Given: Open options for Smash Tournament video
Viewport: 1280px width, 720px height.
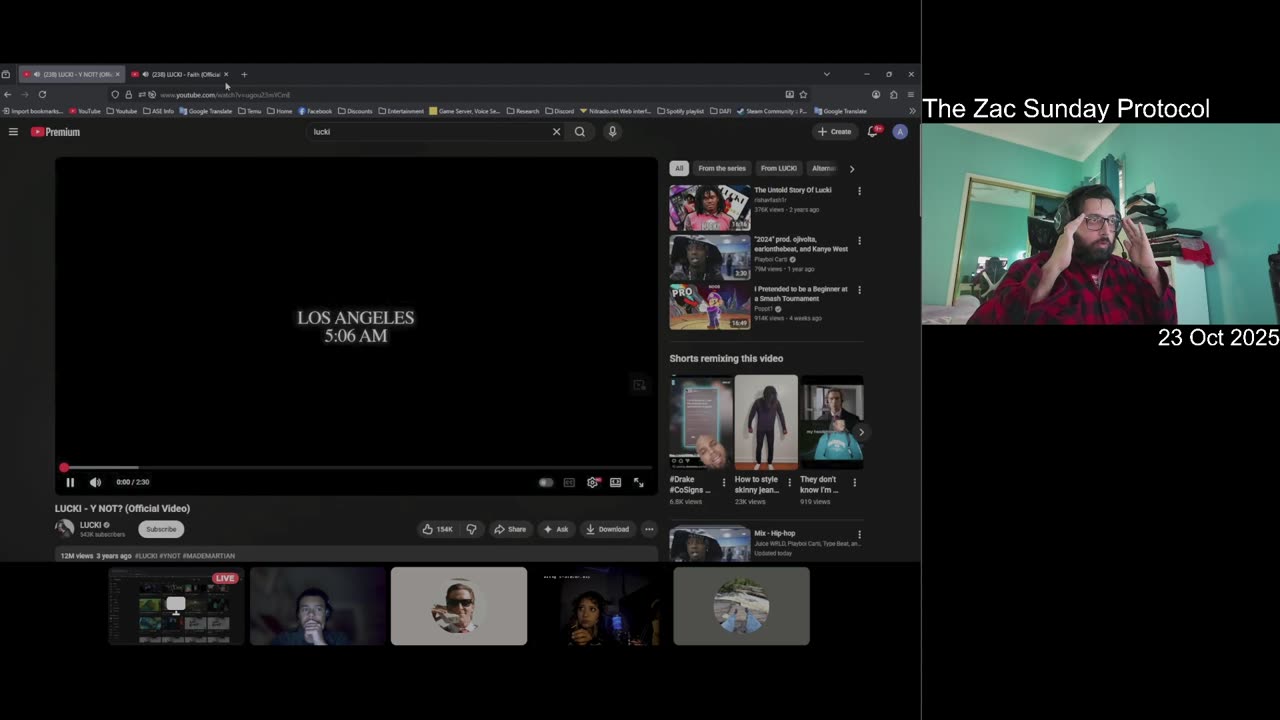Looking at the screenshot, I should coord(859,290).
